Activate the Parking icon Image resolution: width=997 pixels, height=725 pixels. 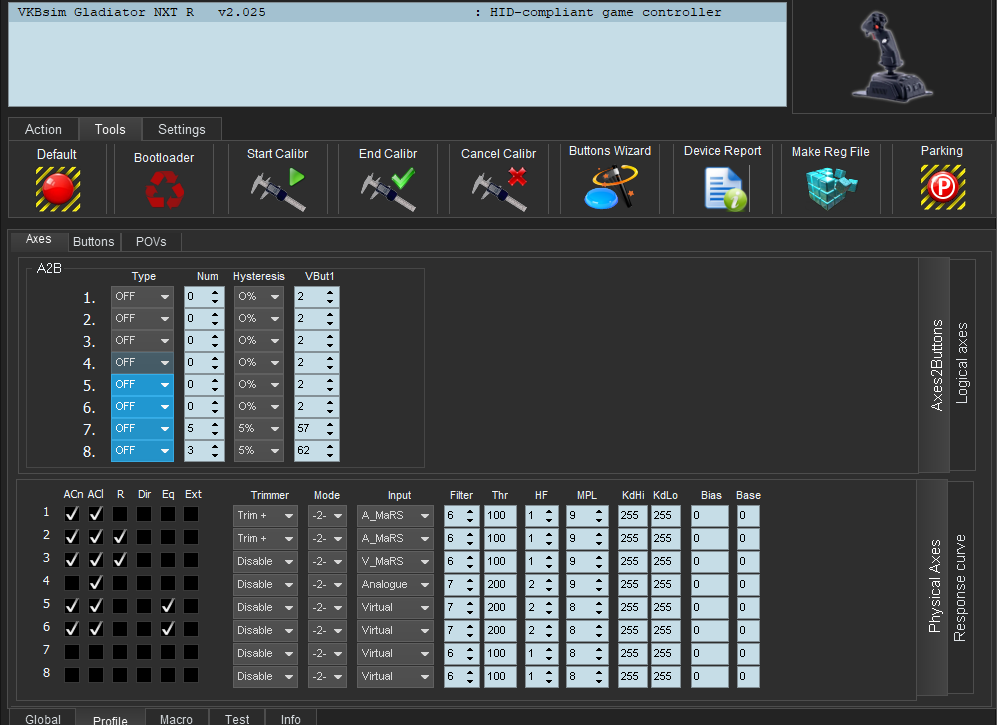942,187
